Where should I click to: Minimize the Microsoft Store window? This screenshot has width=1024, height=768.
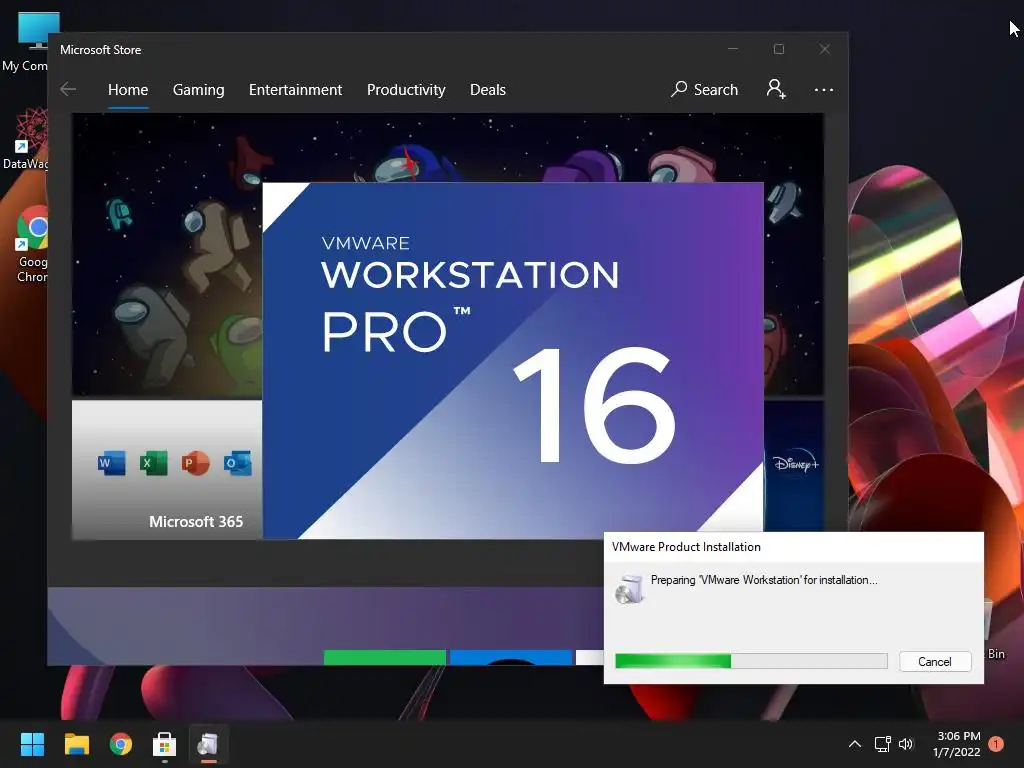pos(733,49)
